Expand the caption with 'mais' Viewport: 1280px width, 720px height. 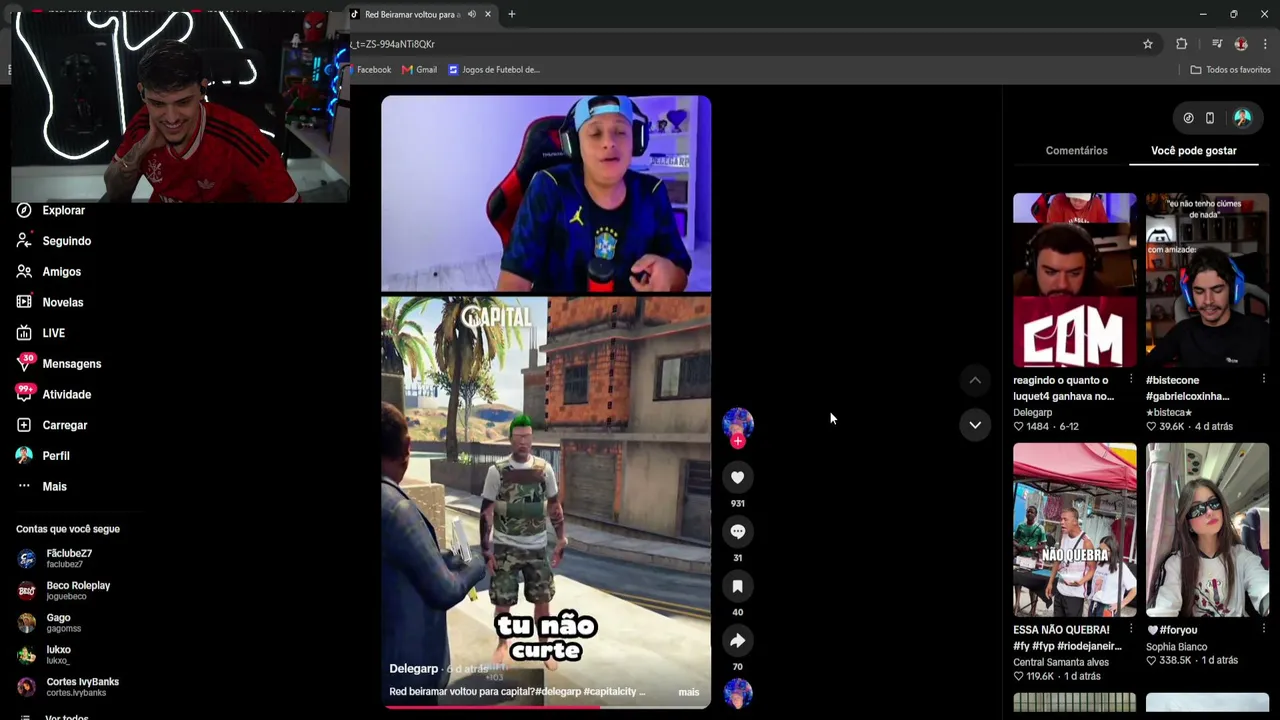coord(689,692)
